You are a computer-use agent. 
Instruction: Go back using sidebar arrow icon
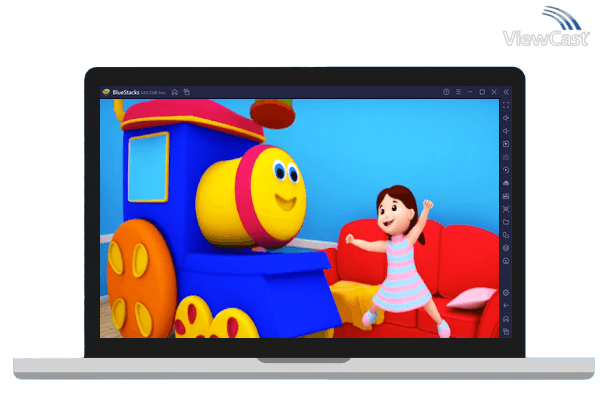(506, 306)
